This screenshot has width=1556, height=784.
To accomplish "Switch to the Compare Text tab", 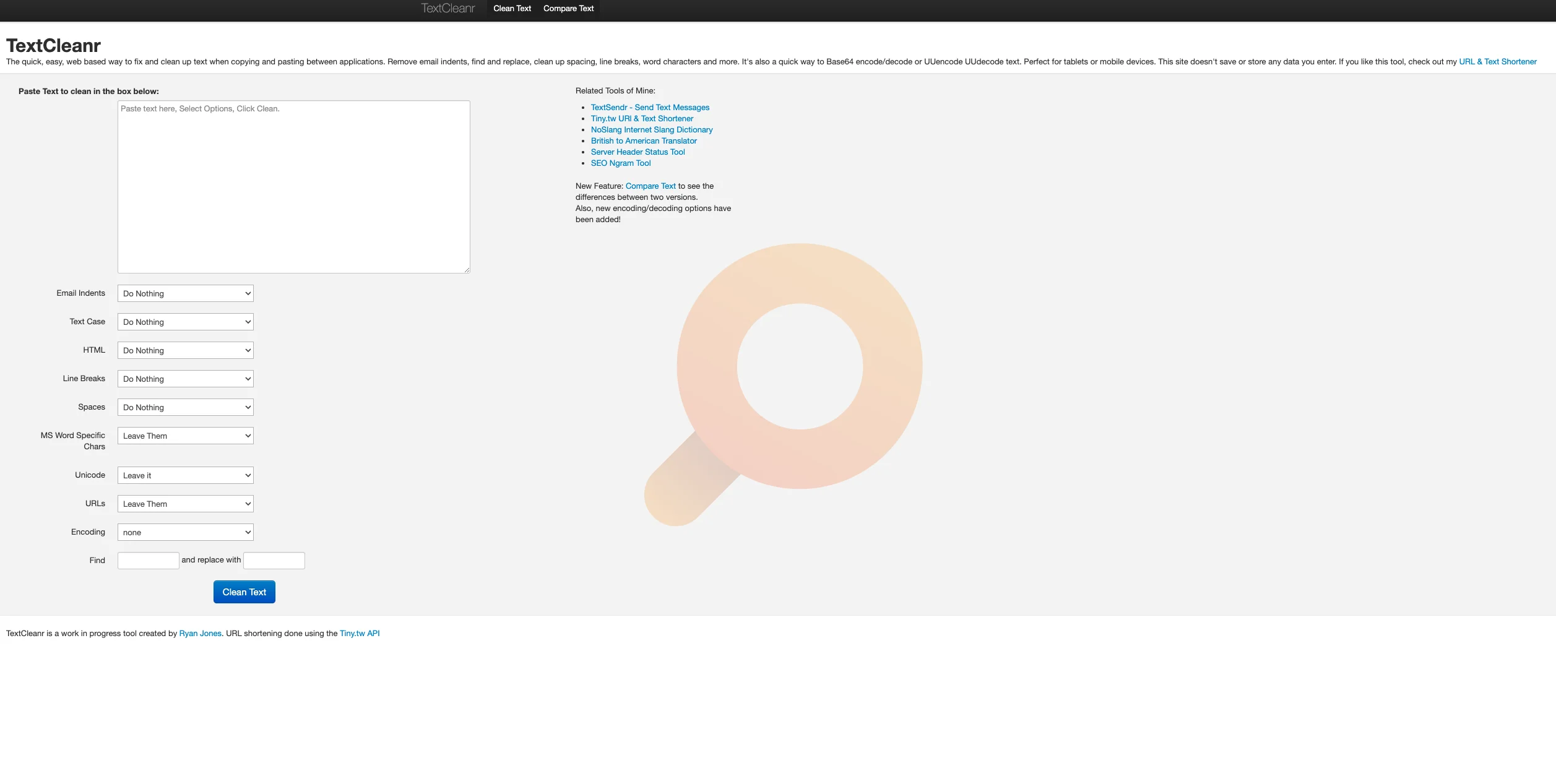I will [568, 8].
